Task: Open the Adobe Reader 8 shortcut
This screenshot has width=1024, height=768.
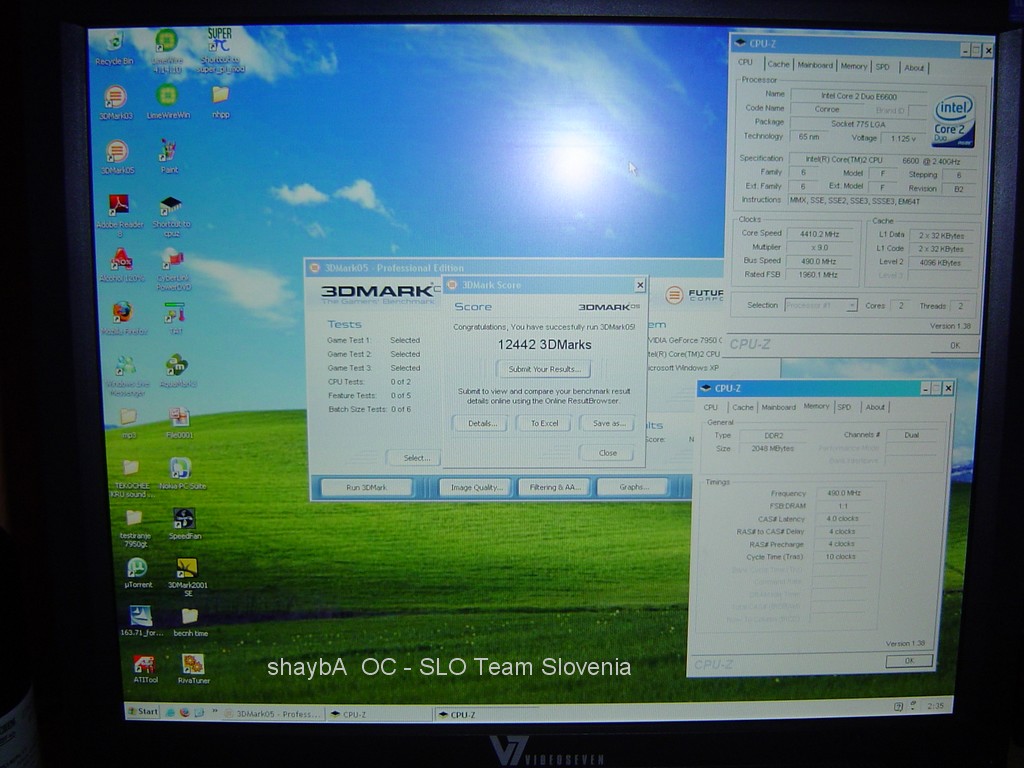Action: tap(120, 216)
